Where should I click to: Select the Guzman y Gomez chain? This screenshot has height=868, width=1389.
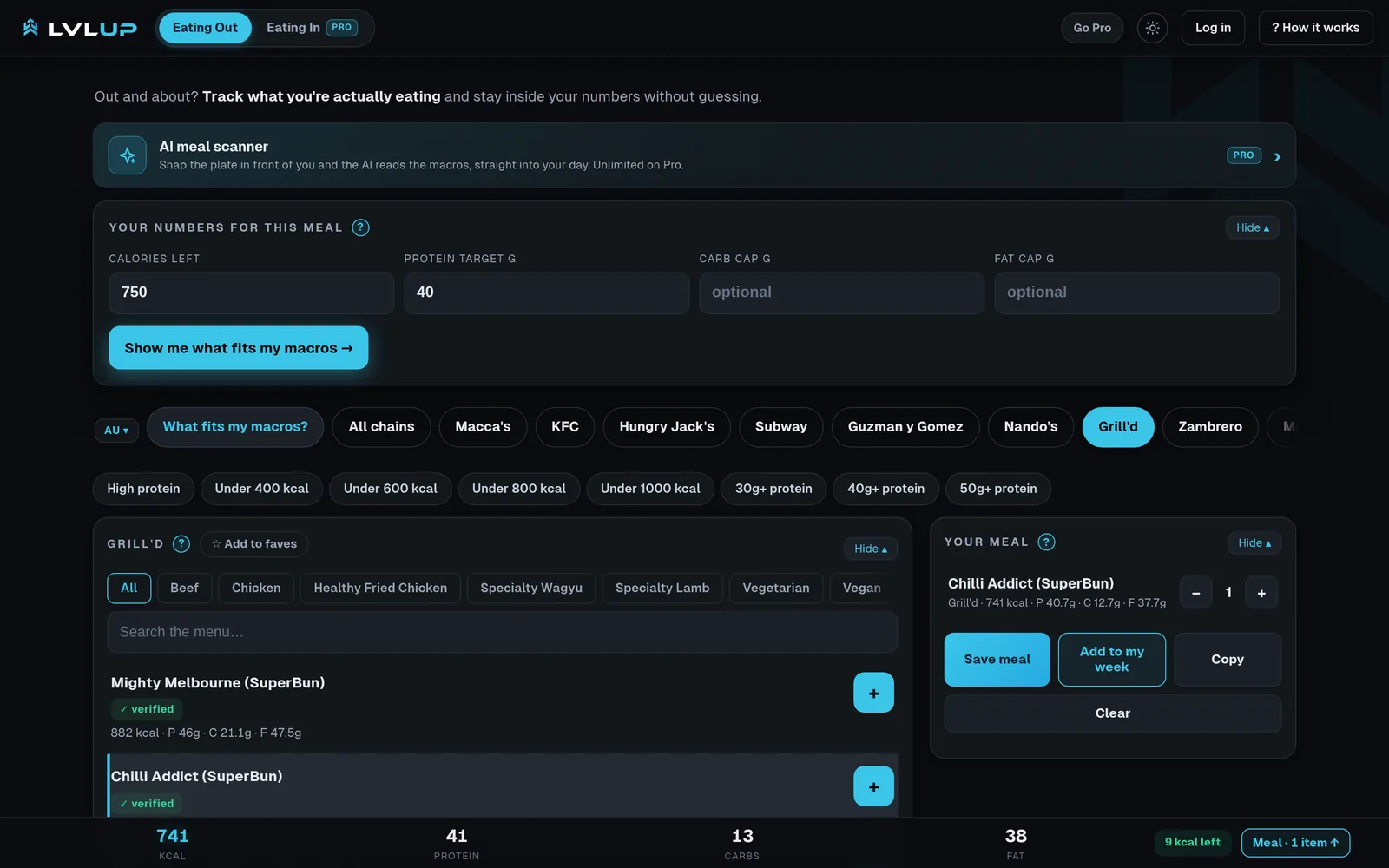pos(905,427)
